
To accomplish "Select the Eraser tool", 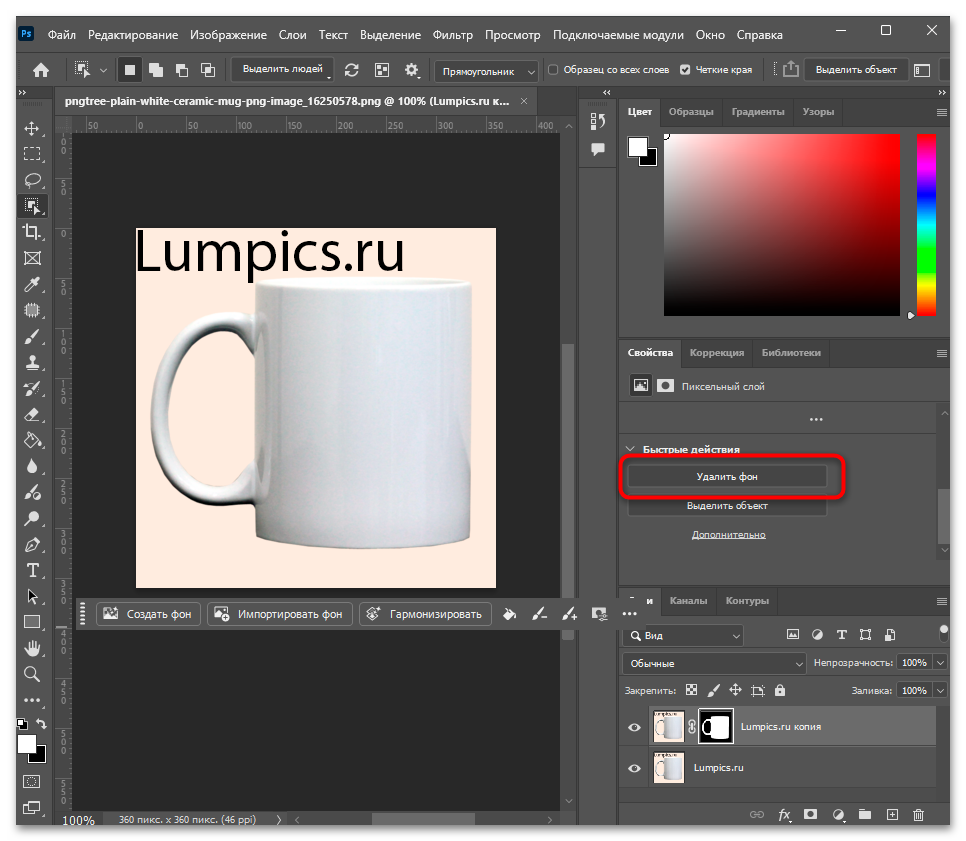I will pyautogui.click(x=32, y=415).
